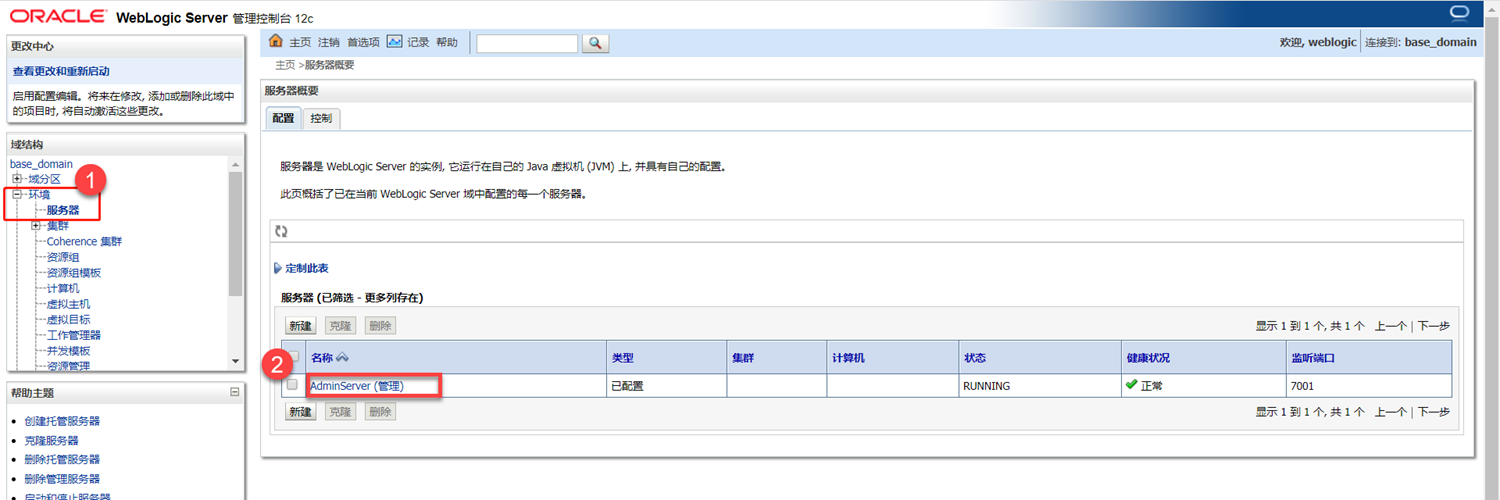Click the magnifier search button
Viewport: 1500px width, 500px height.
pyautogui.click(x=595, y=43)
